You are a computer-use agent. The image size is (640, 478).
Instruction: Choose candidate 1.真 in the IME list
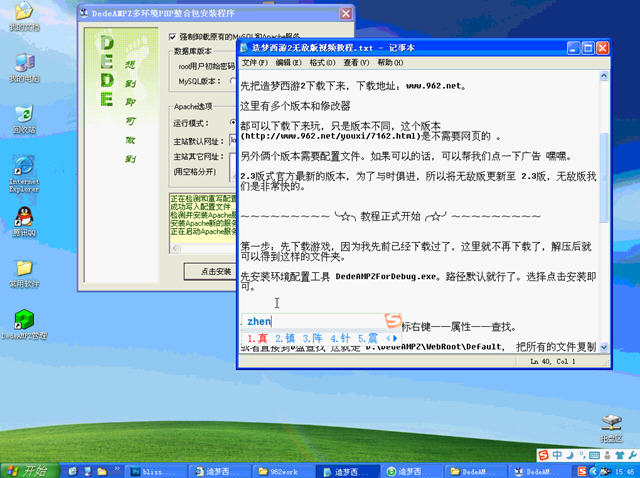click(258, 338)
